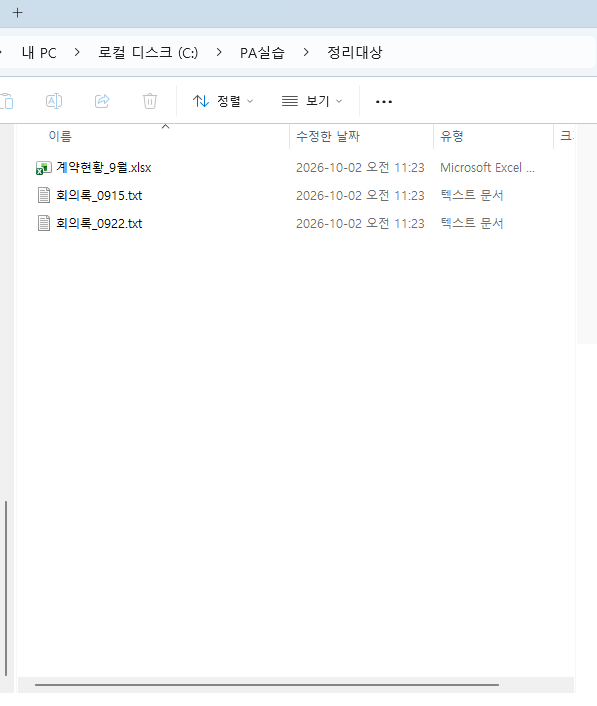597x706 pixels.
Task: Open the three-dot See more menu
Action: click(x=384, y=102)
